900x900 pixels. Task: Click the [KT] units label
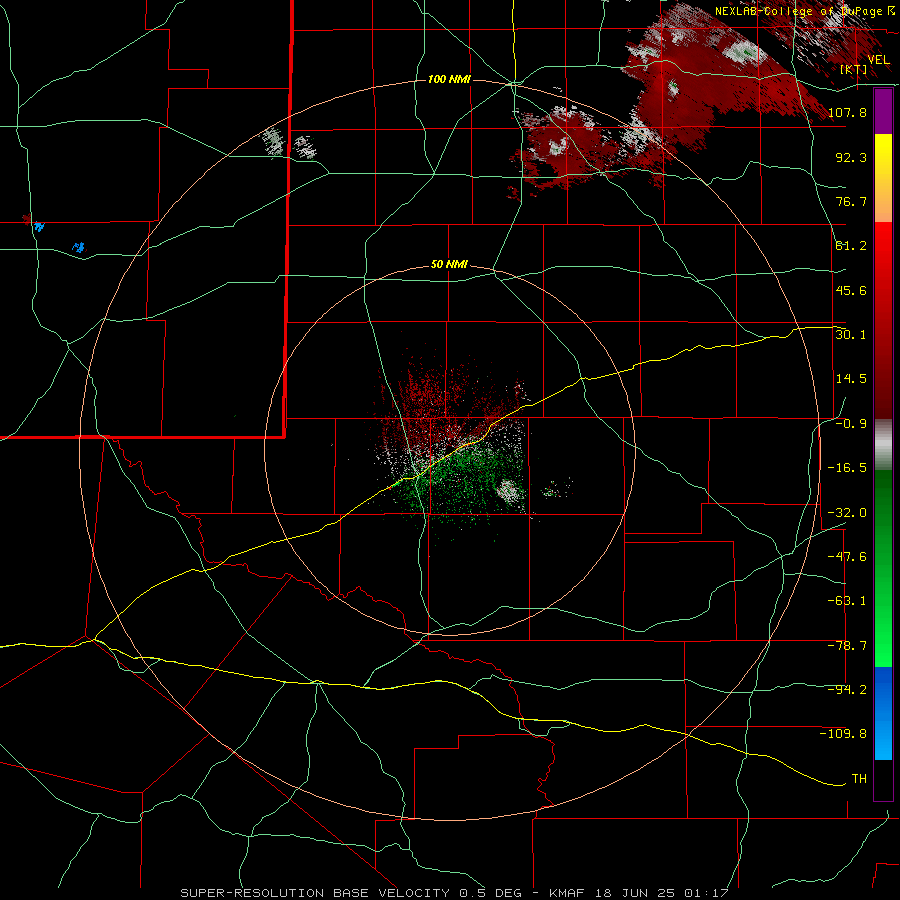(x=854, y=70)
